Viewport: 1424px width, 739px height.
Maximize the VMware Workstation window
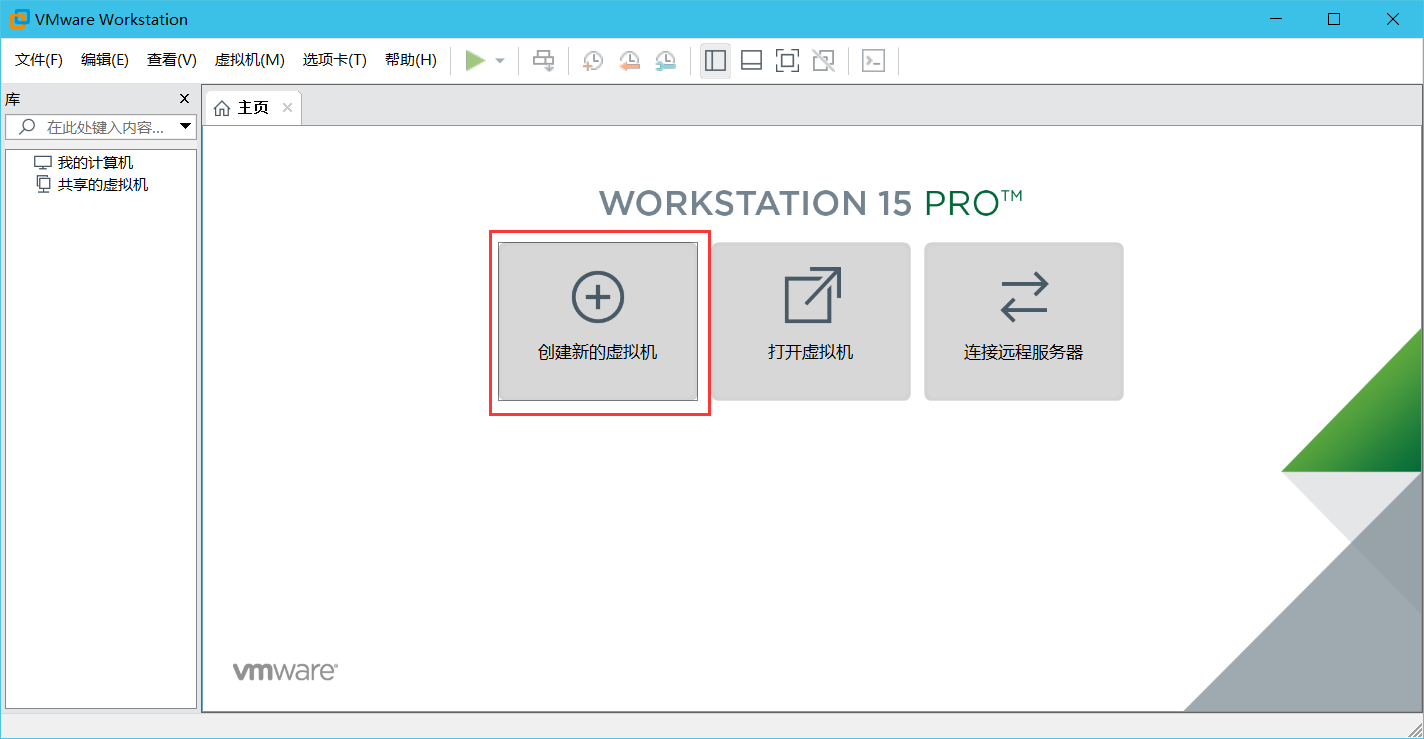point(1333,19)
